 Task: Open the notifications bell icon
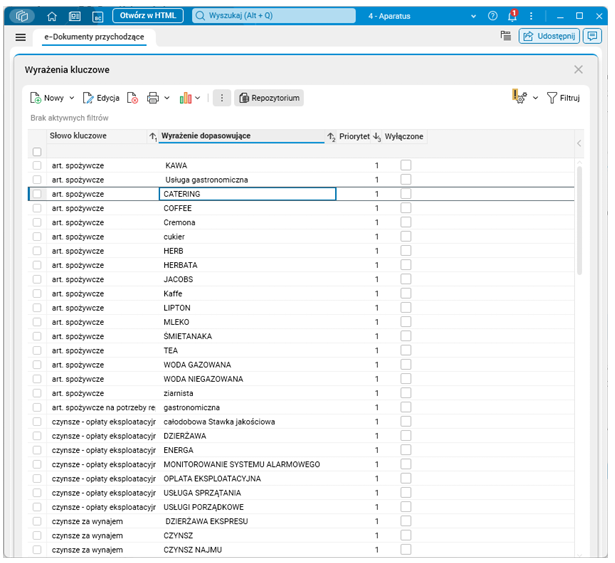click(x=512, y=16)
